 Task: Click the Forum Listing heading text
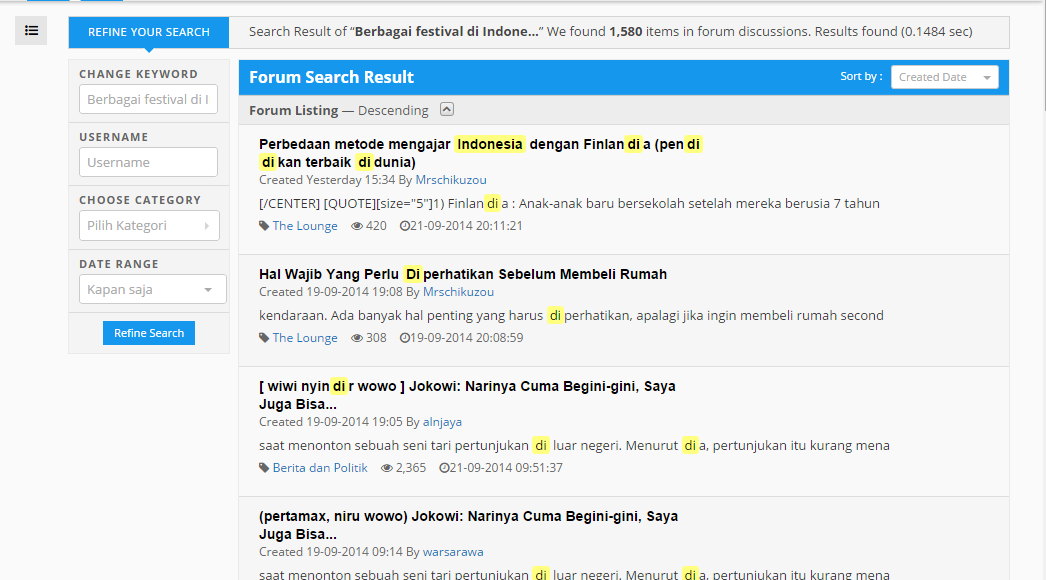click(294, 111)
